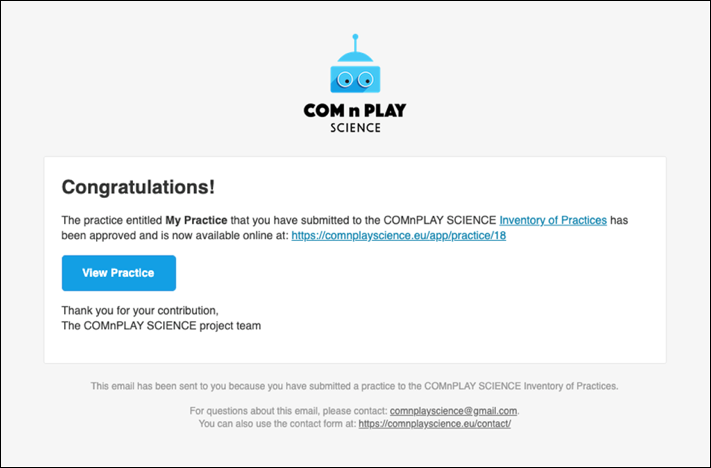Open the Inventory of Practices link

[553, 220]
